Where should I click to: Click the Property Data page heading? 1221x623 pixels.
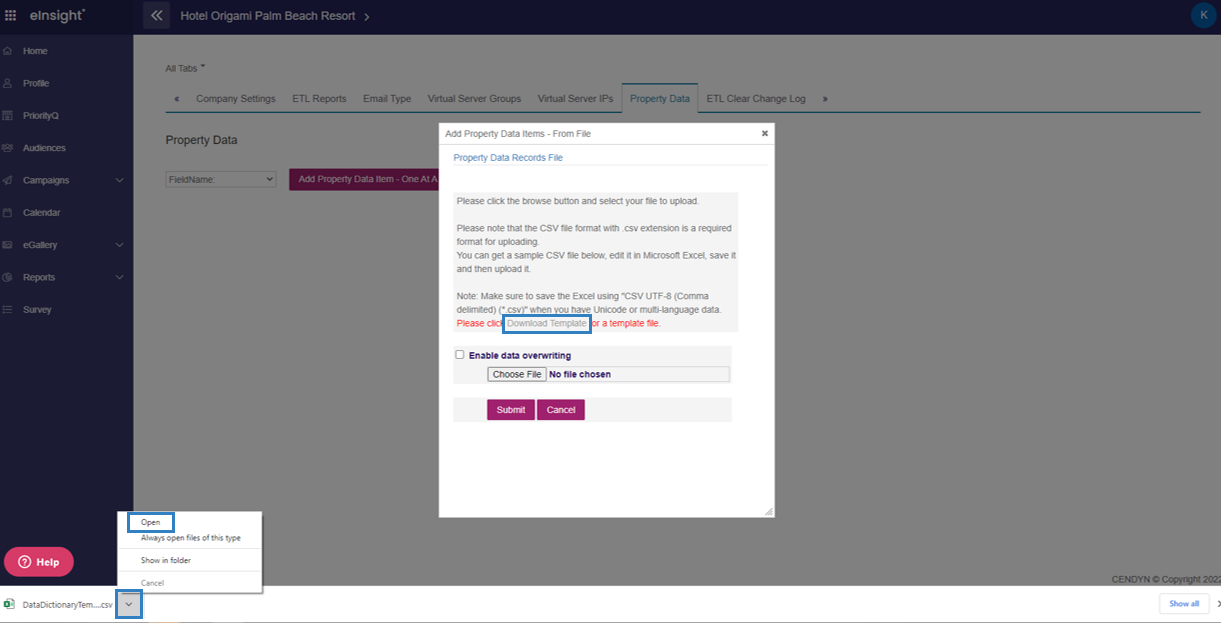(201, 140)
